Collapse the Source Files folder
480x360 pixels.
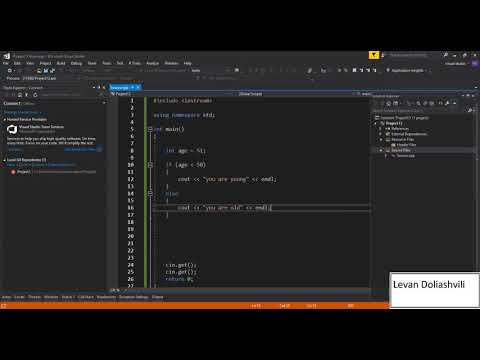tap(381, 150)
